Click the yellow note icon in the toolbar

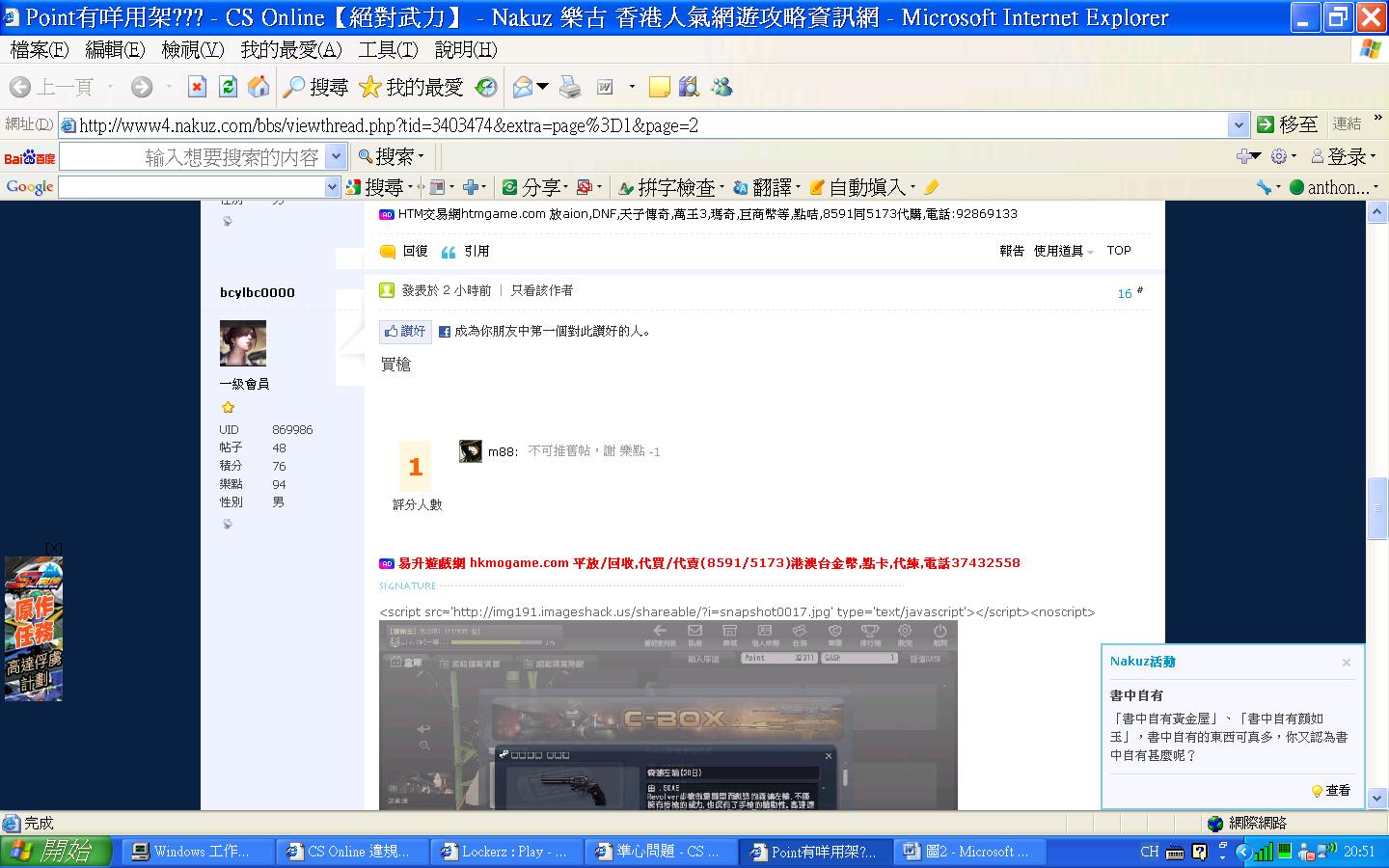pyautogui.click(x=659, y=88)
